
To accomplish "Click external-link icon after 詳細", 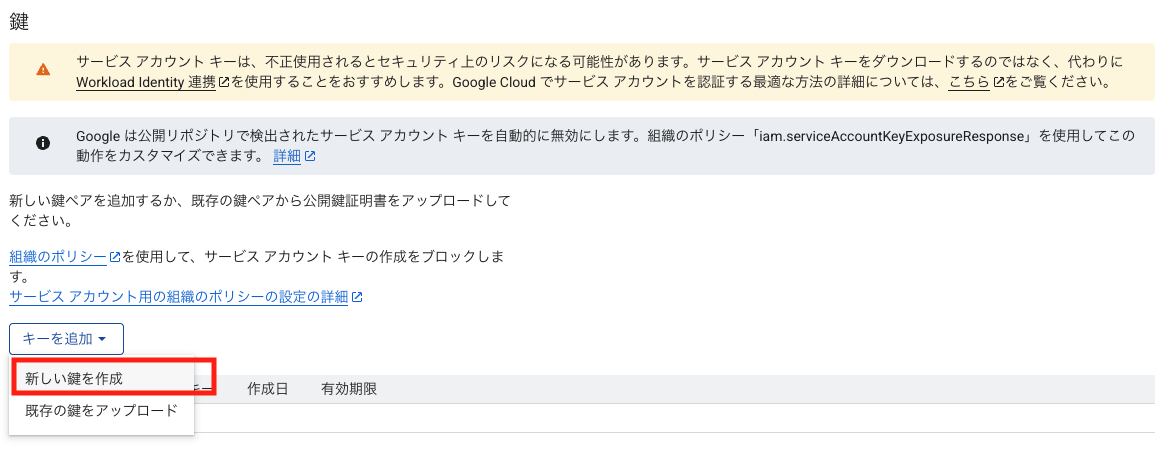I will tap(310, 157).
